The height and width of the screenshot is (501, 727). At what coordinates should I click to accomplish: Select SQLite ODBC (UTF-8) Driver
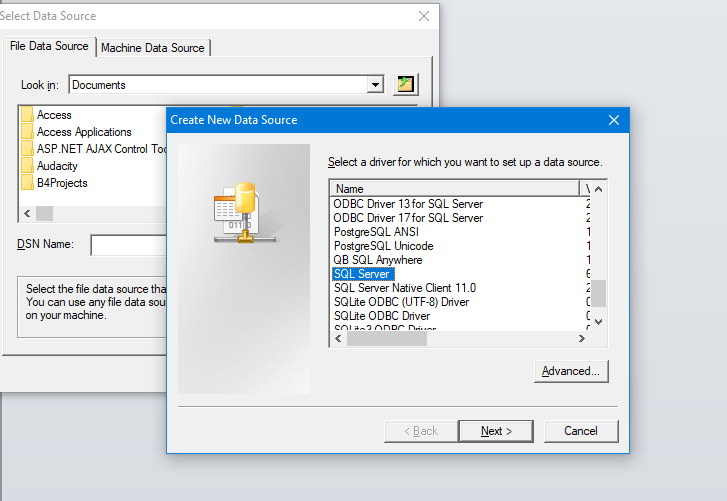point(402,302)
